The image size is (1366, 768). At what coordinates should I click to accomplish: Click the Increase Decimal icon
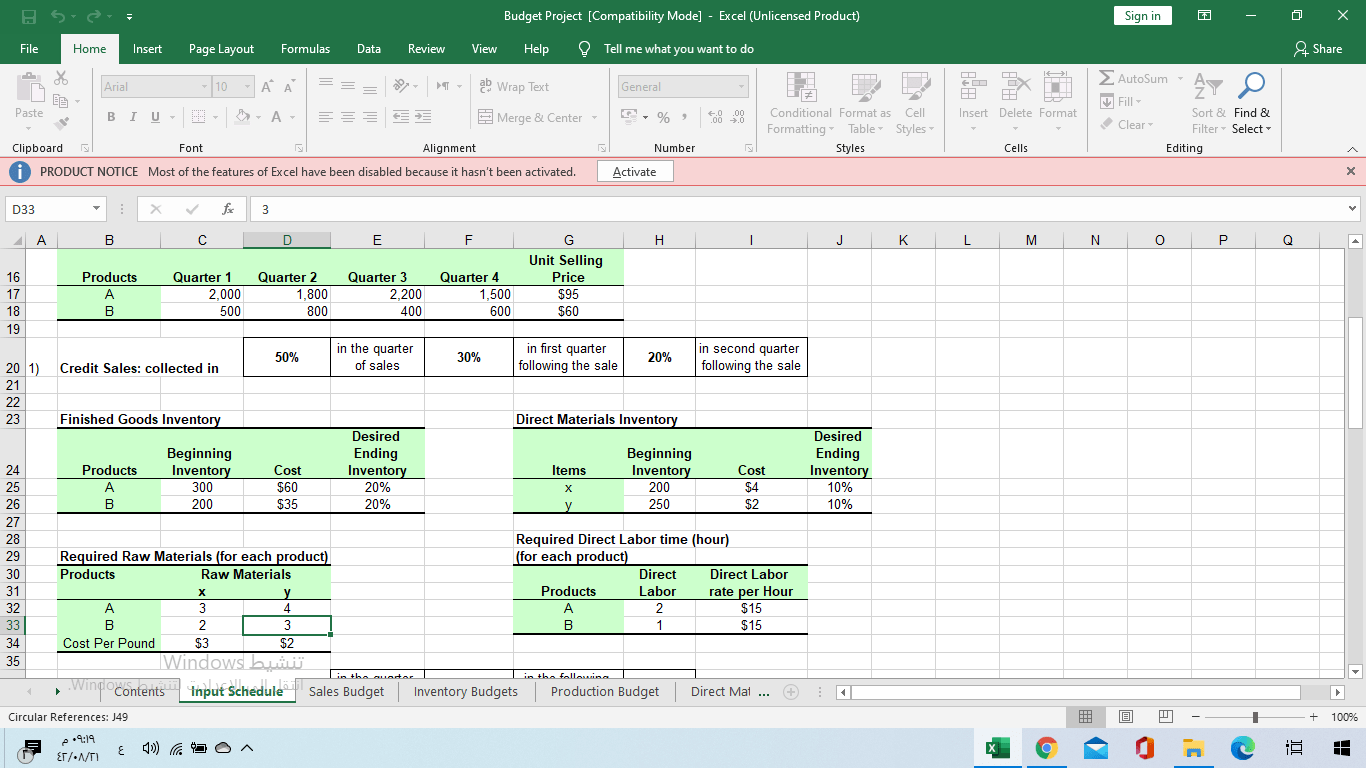[x=716, y=117]
